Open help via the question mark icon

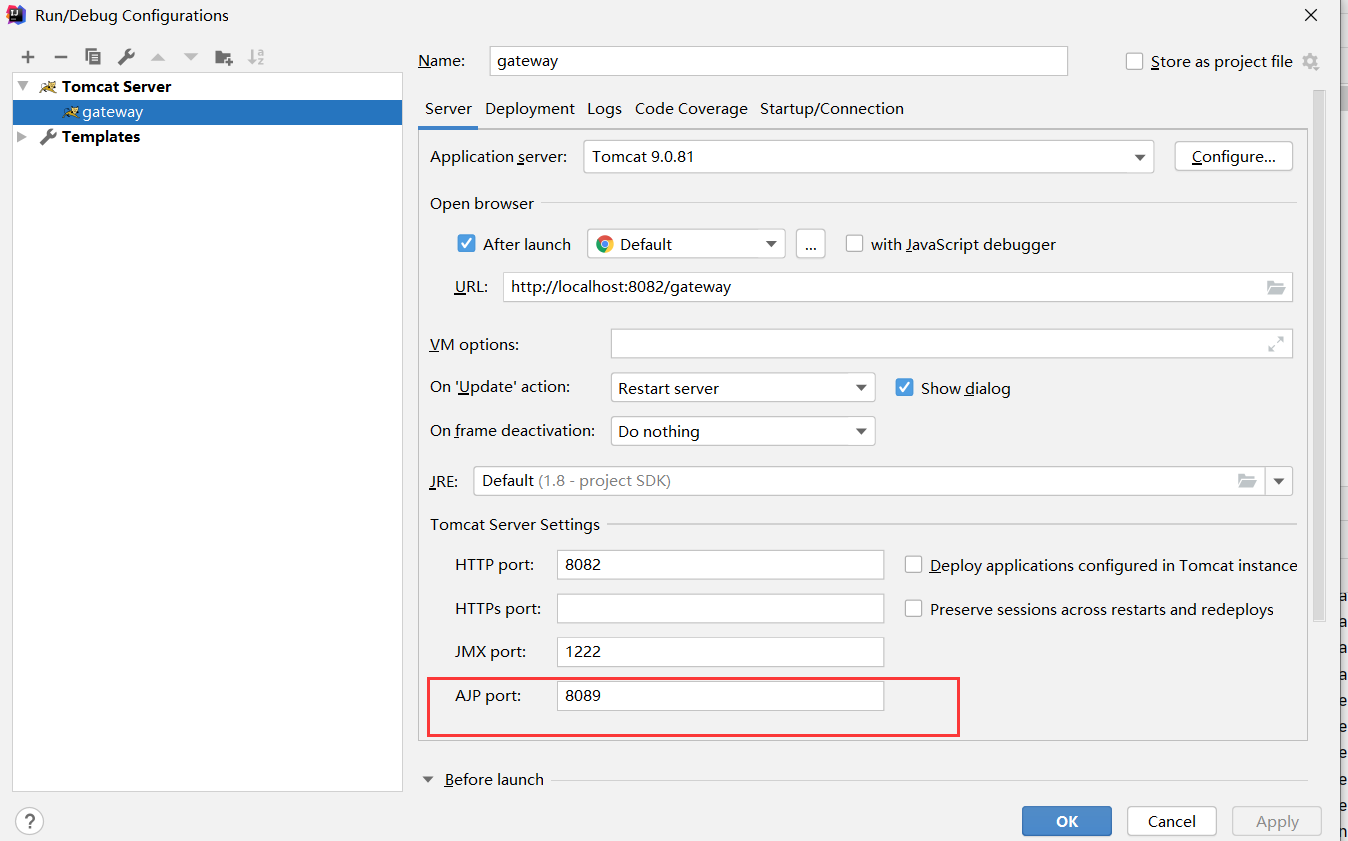click(29, 820)
